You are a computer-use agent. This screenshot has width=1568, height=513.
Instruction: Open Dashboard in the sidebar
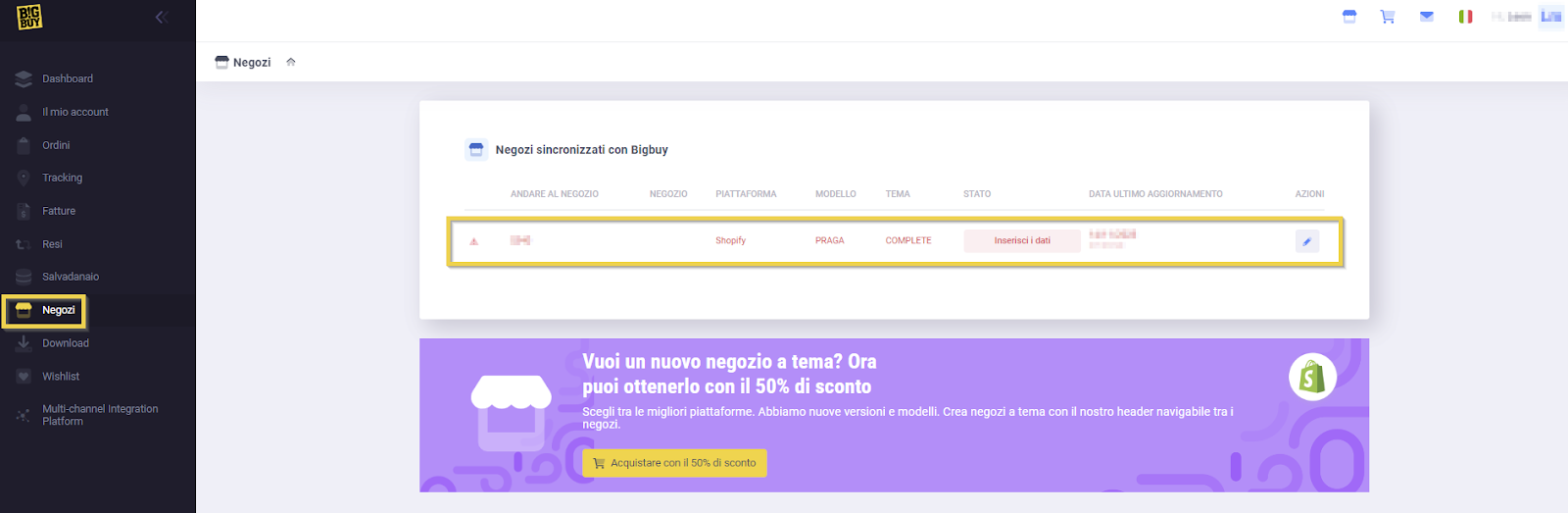[68, 78]
